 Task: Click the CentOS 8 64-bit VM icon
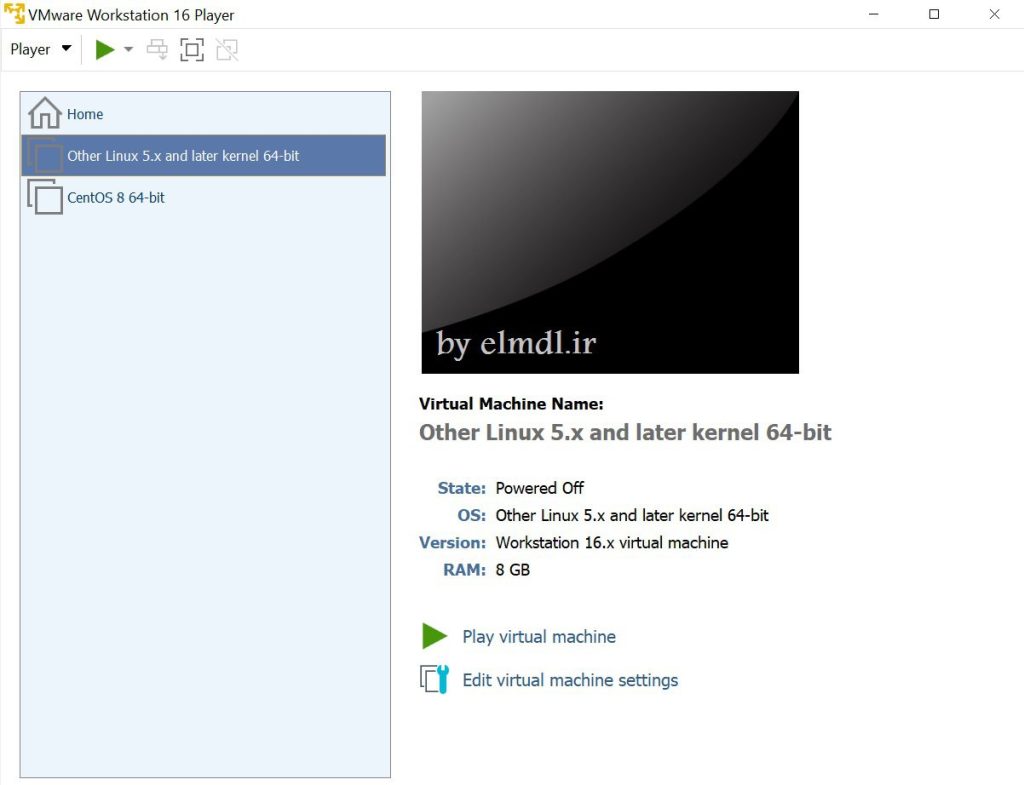pyautogui.click(x=45, y=197)
